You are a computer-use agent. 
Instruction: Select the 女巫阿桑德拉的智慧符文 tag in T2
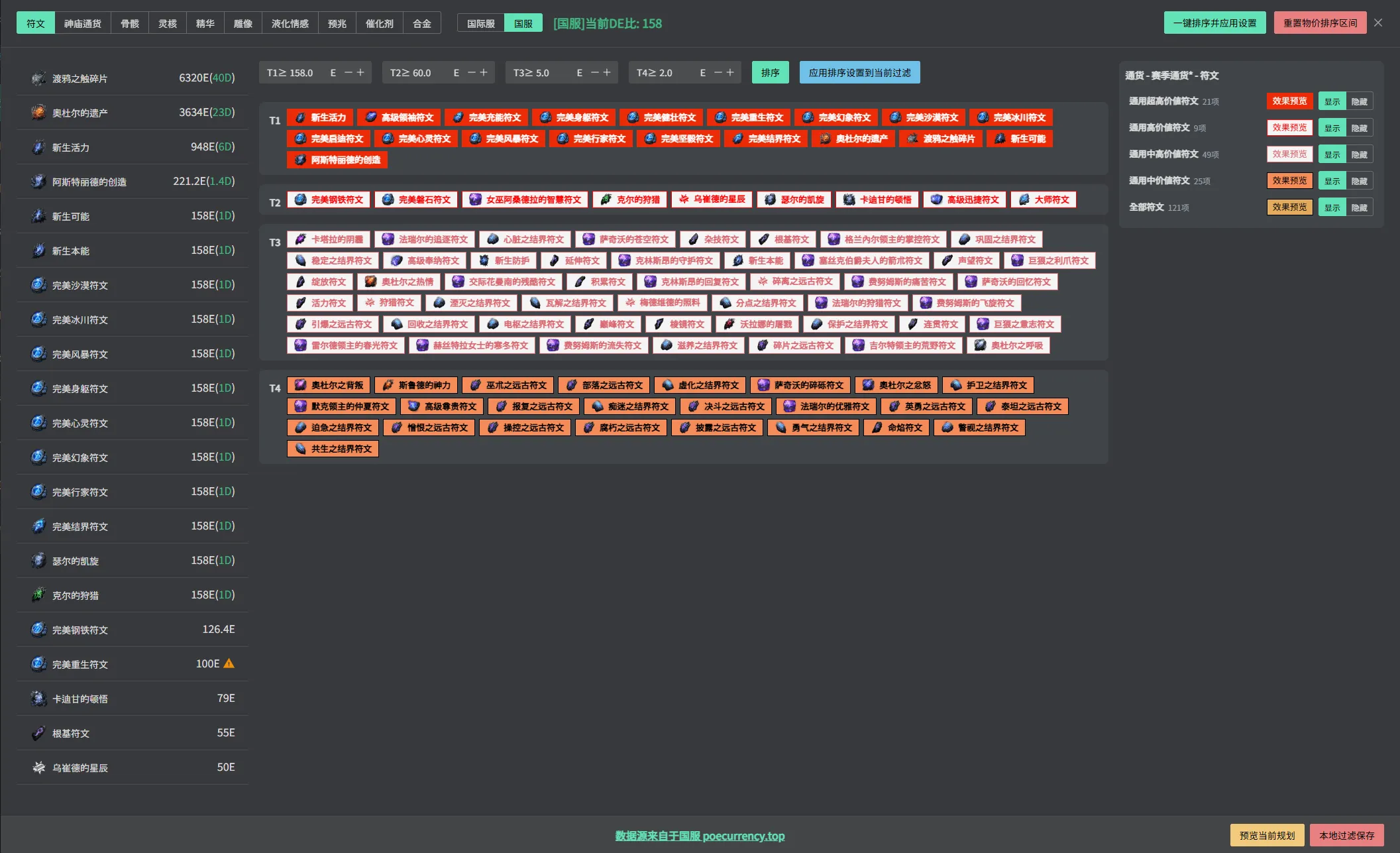(525, 199)
